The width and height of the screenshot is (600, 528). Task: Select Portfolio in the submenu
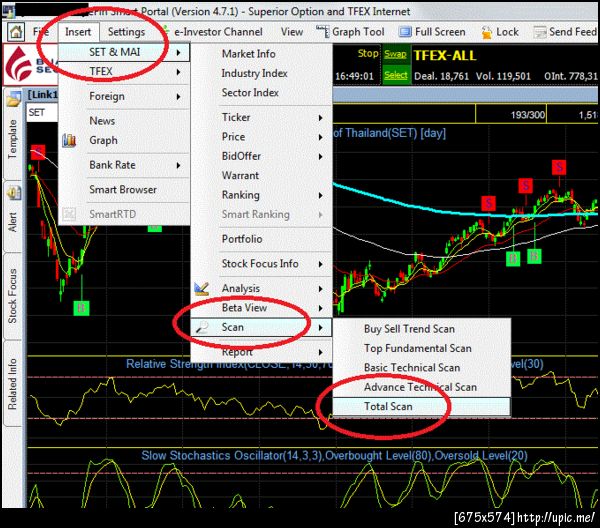(262, 239)
